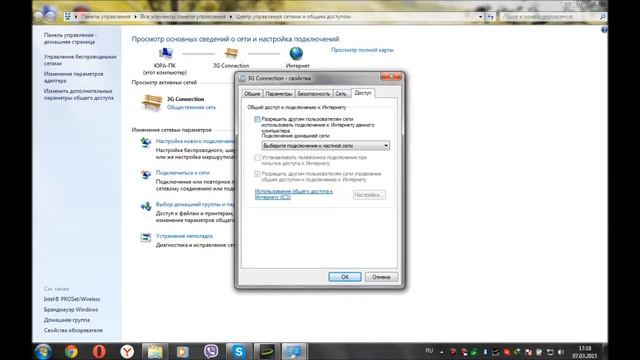The image size is (640, 360).
Task: Click the 3G Connection bench icon in network map
Action: [x=231, y=53]
